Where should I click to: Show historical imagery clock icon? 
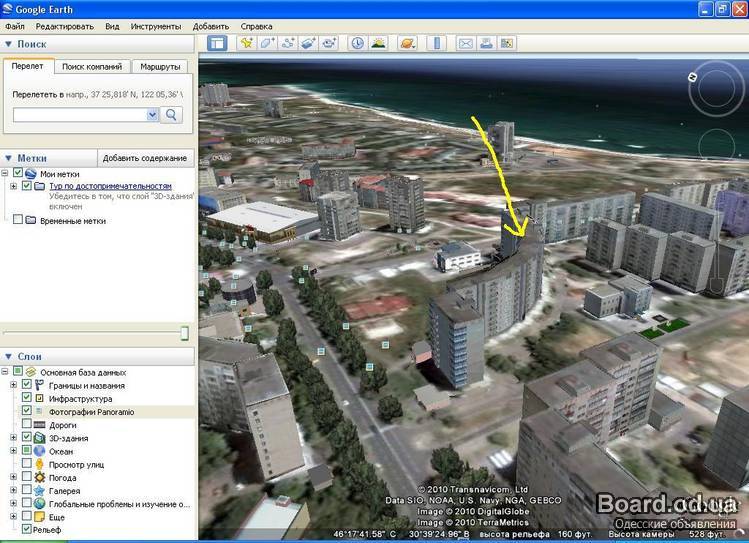point(357,43)
